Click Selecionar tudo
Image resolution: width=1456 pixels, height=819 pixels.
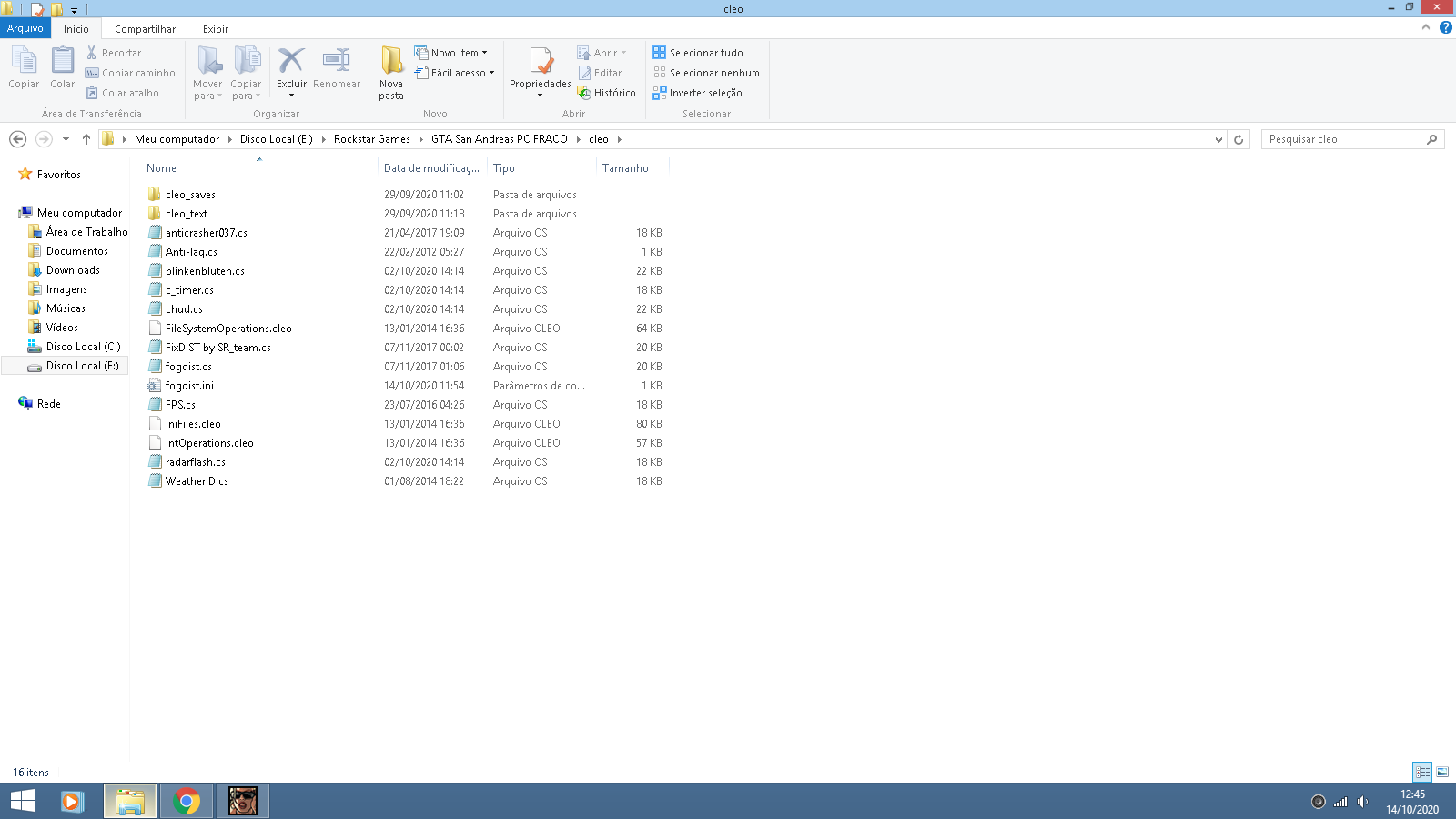tap(698, 53)
